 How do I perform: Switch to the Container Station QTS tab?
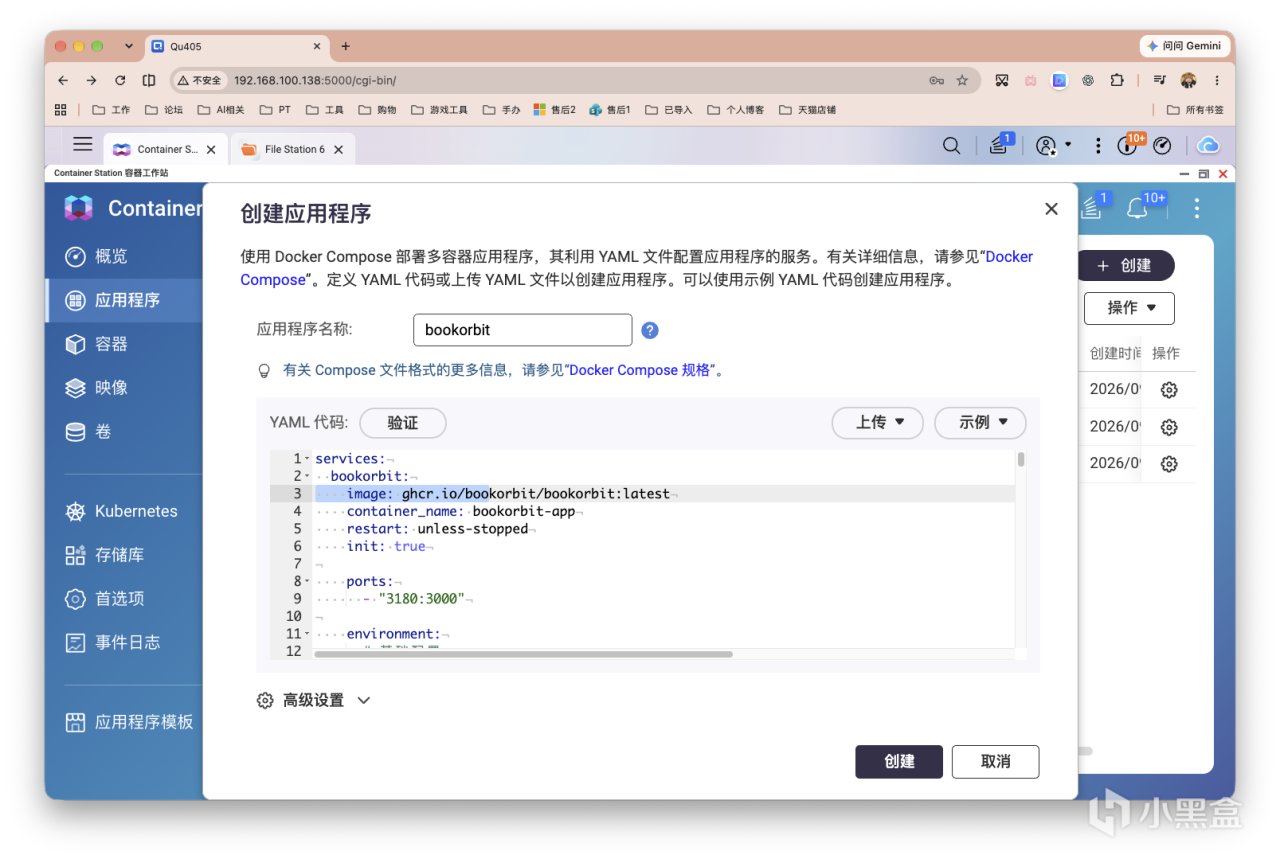tap(166, 149)
